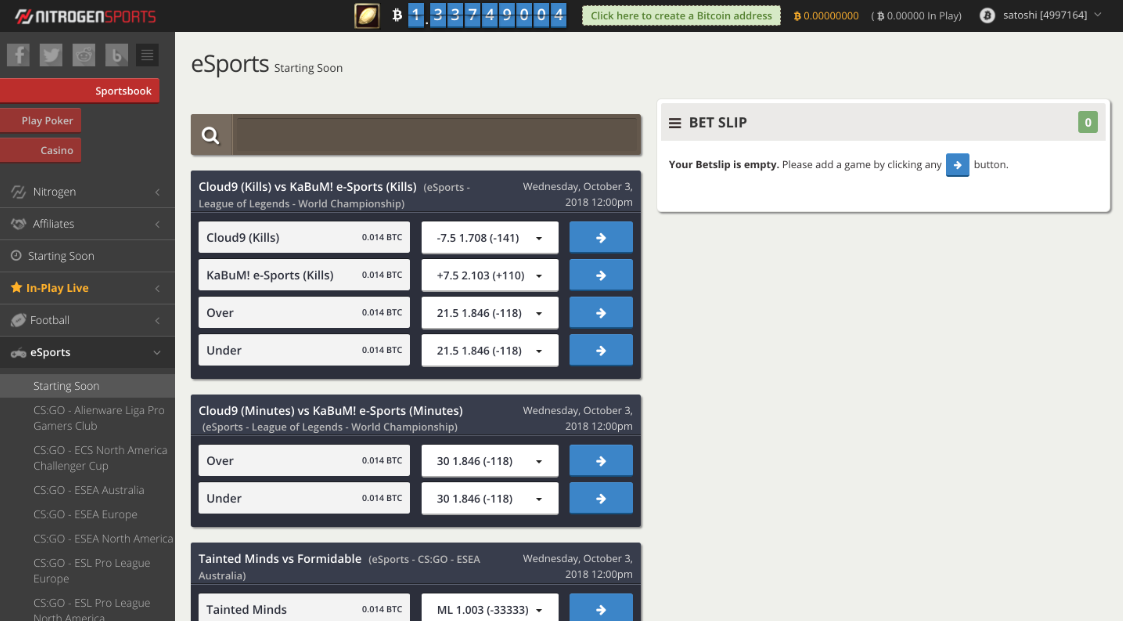Open Minutes Over 30 odds dropdown

[490, 461]
